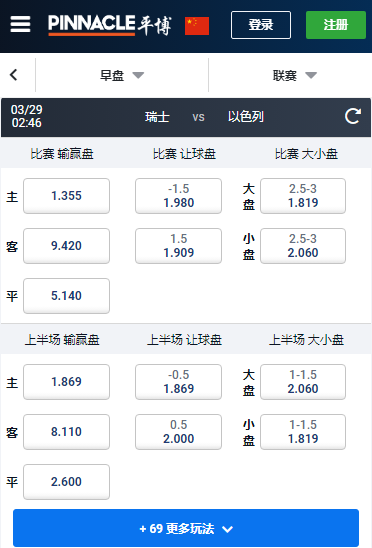Click the Pinnacle 平博 logo
This screenshot has height=548, width=372.
coord(110,25)
